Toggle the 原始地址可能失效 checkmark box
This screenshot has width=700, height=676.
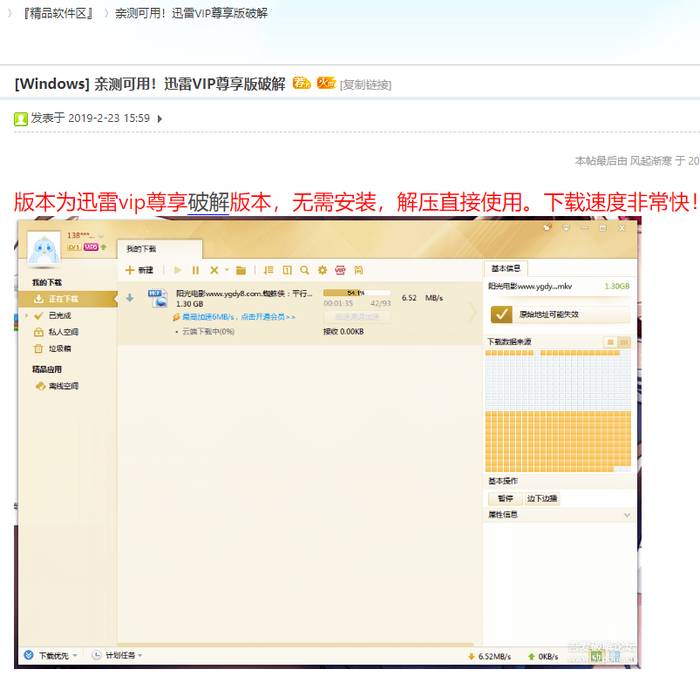coord(502,314)
